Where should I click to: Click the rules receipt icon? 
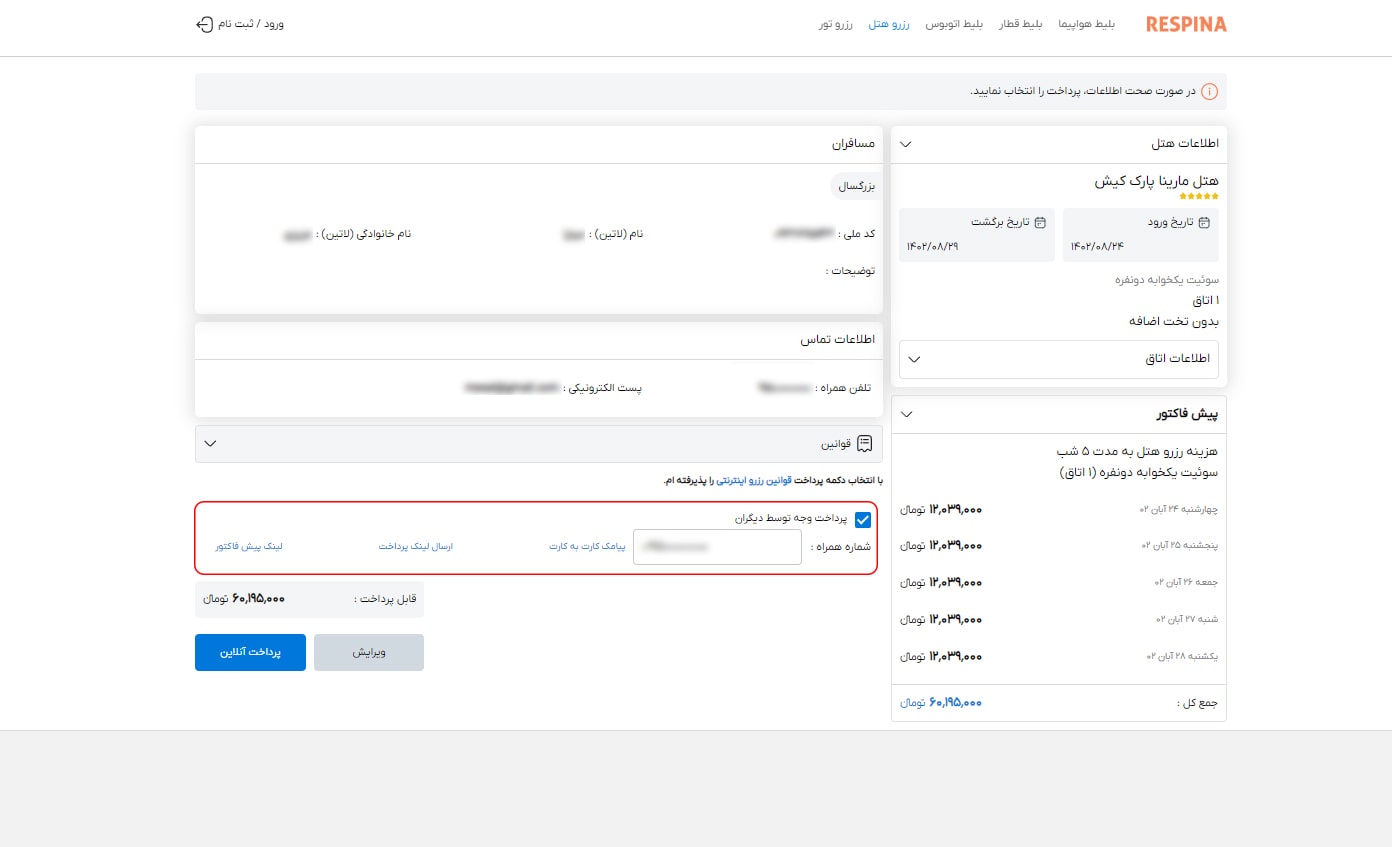click(x=865, y=443)
